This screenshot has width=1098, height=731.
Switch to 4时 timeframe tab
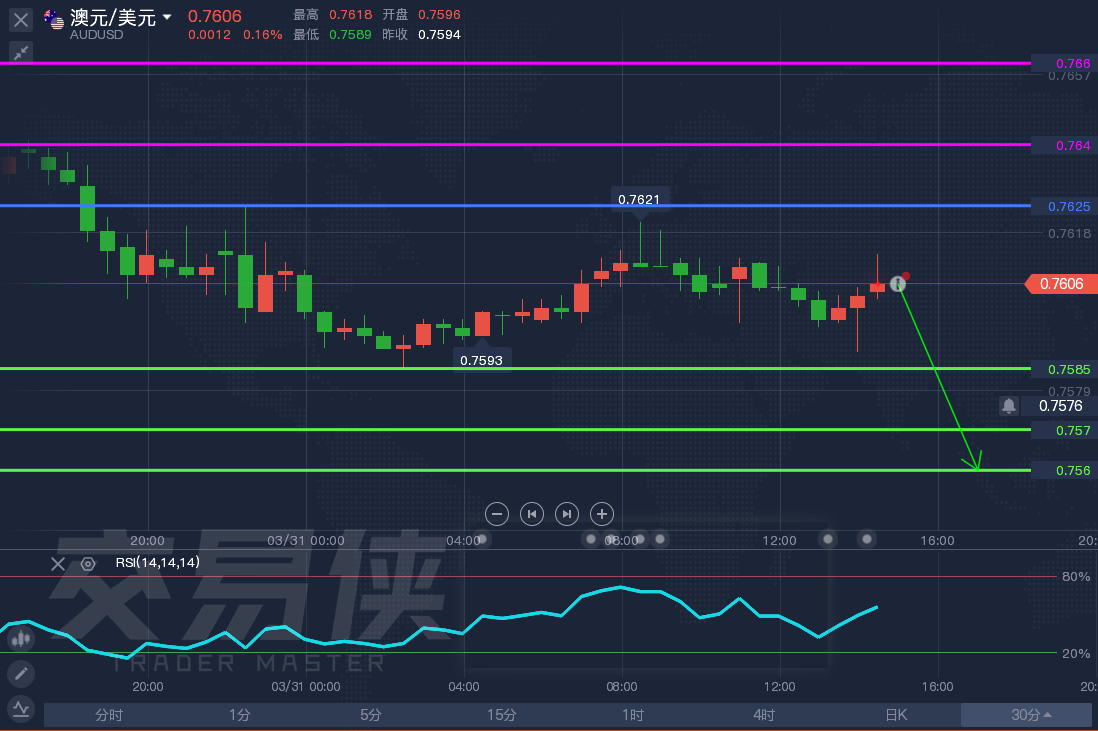[763, 715]
